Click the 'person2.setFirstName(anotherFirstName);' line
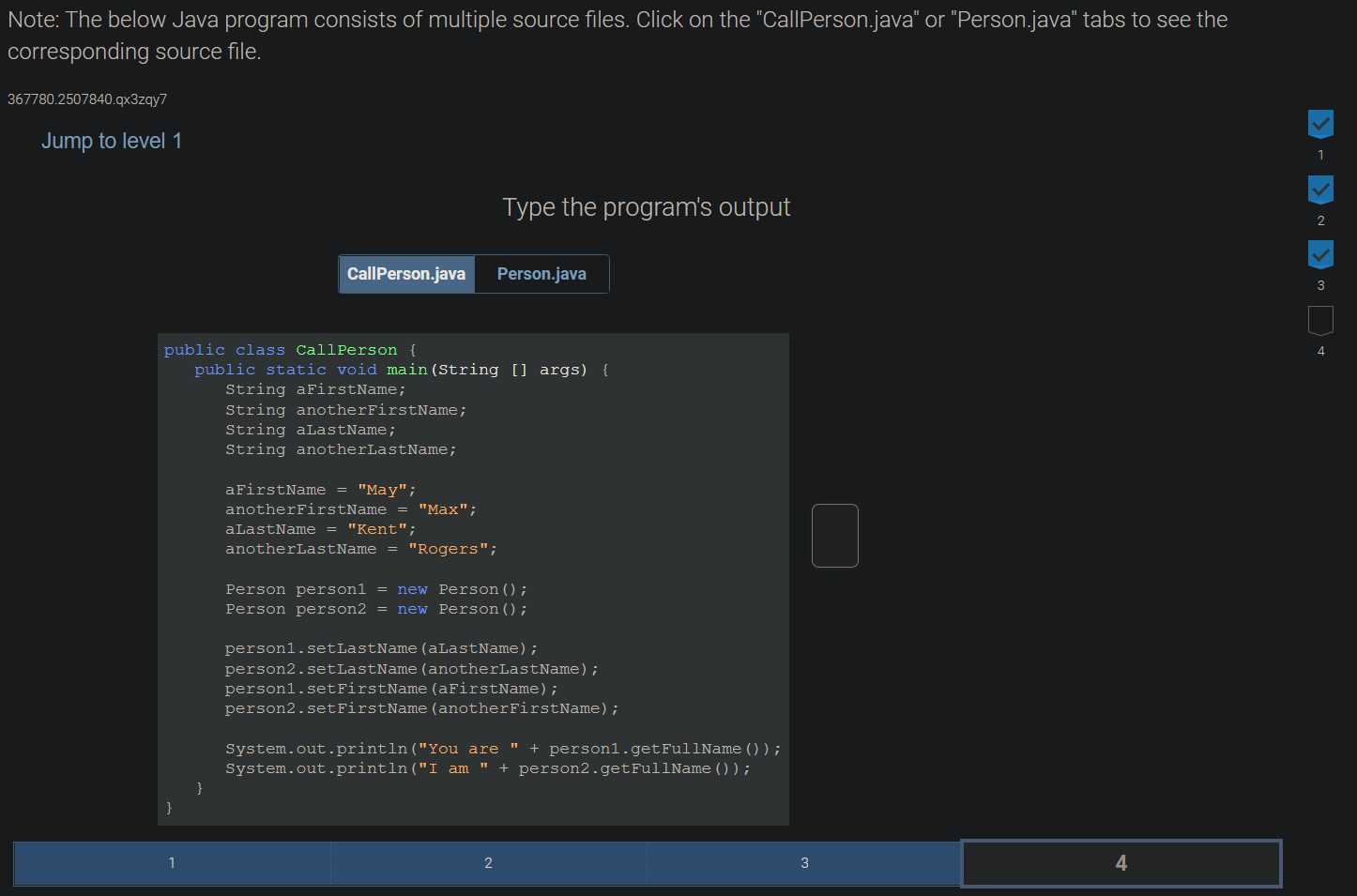1357x896 pixels. (422, 708)
